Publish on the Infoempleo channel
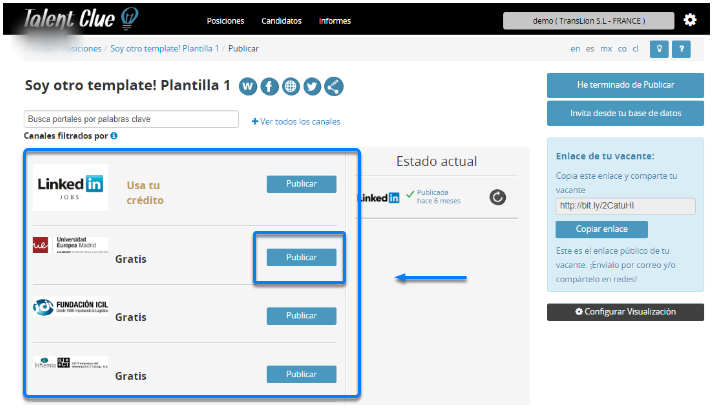This screenshot has height=408, width=713. pos(301,374)
